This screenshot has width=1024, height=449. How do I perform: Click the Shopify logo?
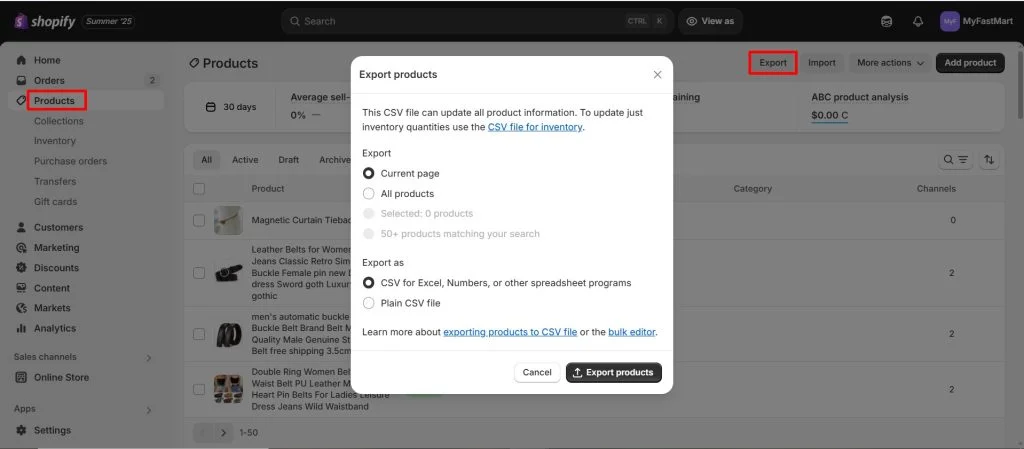[x=45, y=22]
